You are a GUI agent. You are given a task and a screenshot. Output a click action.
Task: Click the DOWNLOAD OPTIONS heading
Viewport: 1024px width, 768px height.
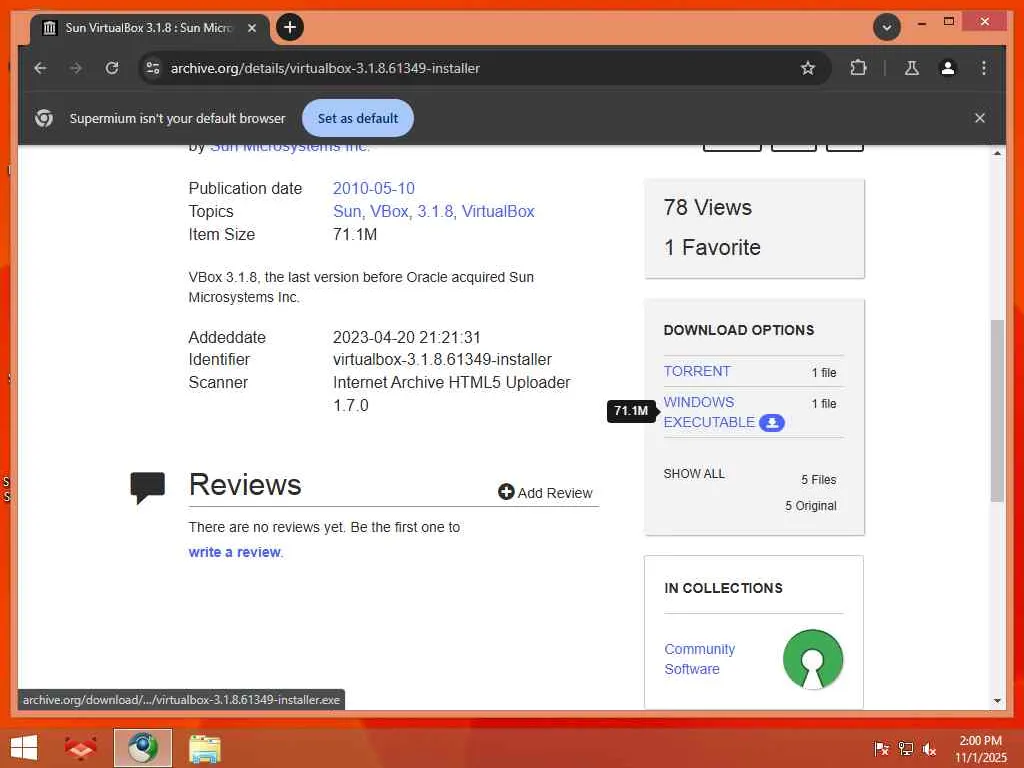coord(739,330)
